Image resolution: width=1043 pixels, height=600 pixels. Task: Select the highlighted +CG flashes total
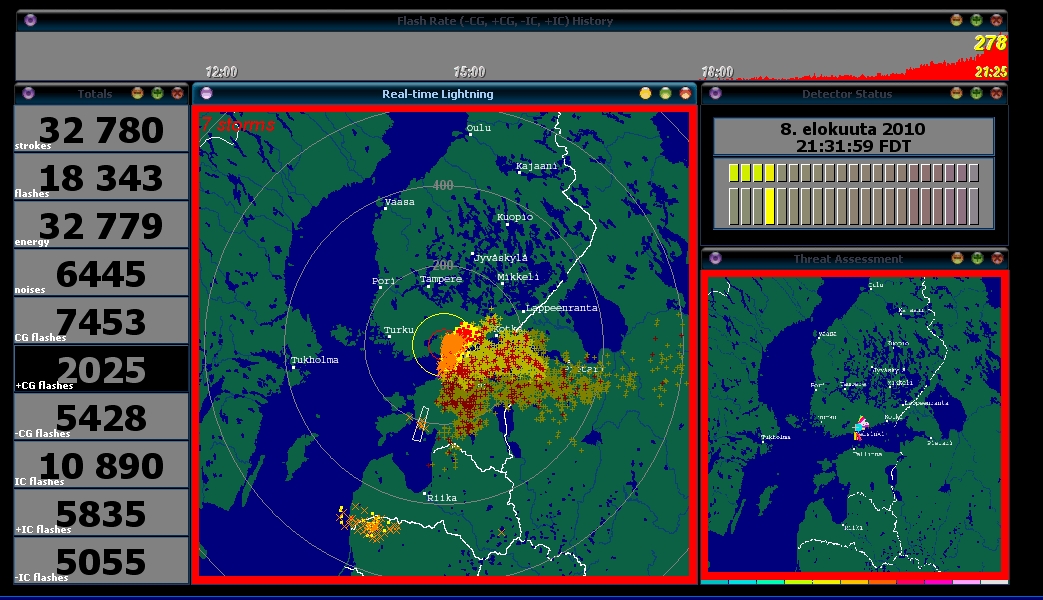click(x=102, y=369)
